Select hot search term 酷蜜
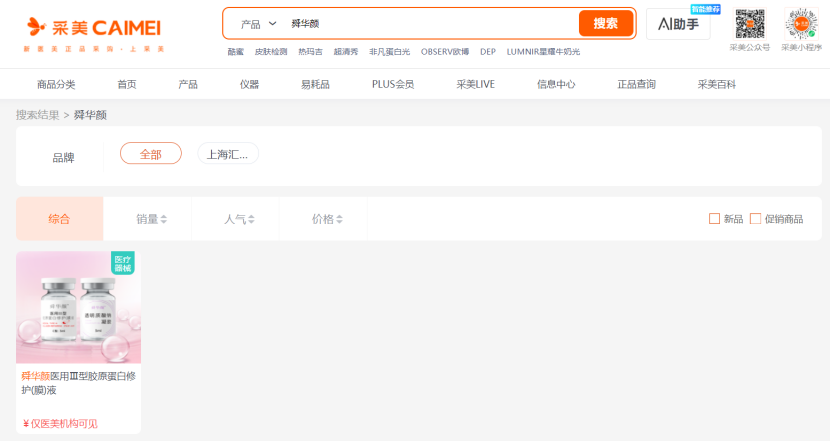The width and height of the screenshot is (830, 441). (236, 52)
